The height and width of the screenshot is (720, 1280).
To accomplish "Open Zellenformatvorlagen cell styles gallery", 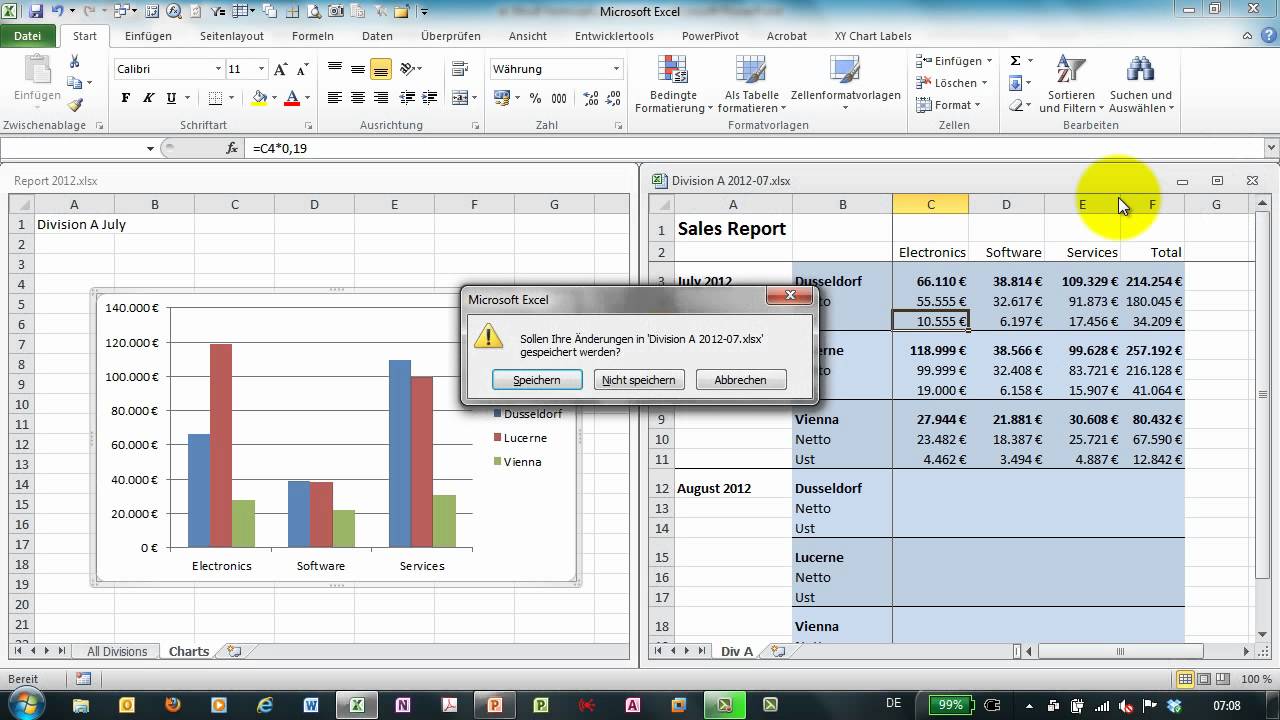I will (845, 82).
